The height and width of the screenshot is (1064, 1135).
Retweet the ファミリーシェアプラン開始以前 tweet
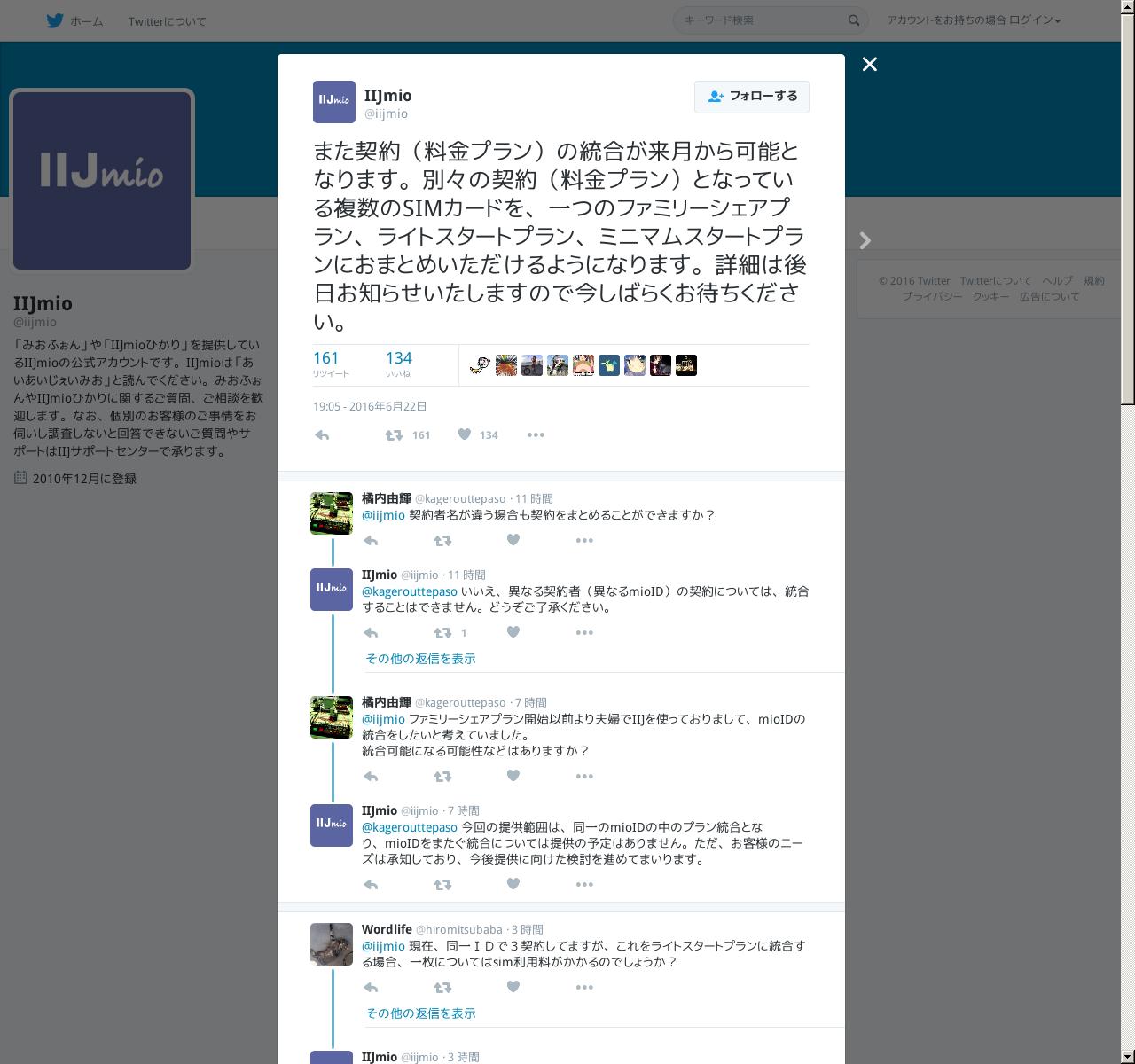pos(442,777)
